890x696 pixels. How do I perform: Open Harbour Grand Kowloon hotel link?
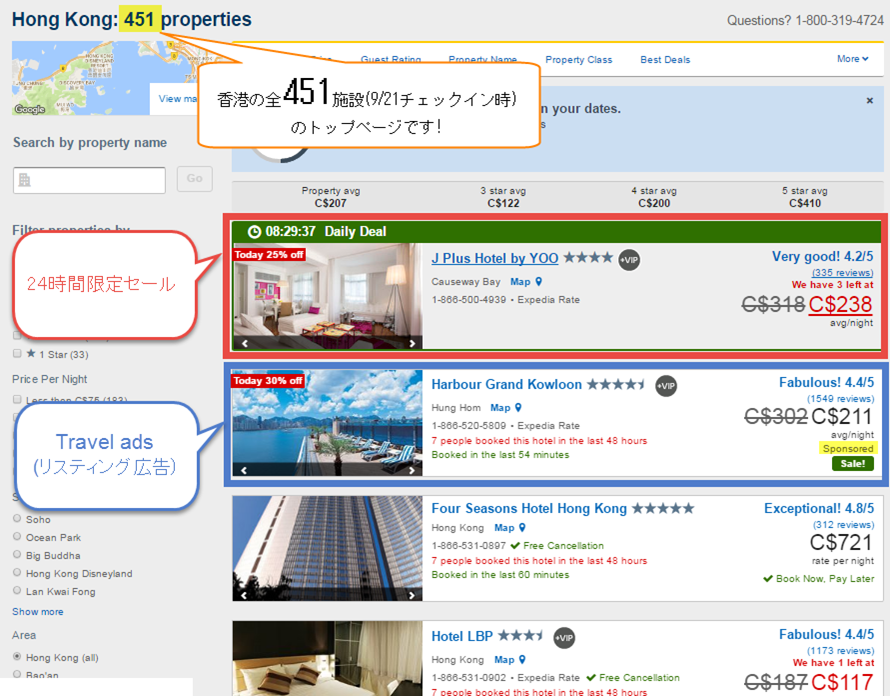pos(506,384)
